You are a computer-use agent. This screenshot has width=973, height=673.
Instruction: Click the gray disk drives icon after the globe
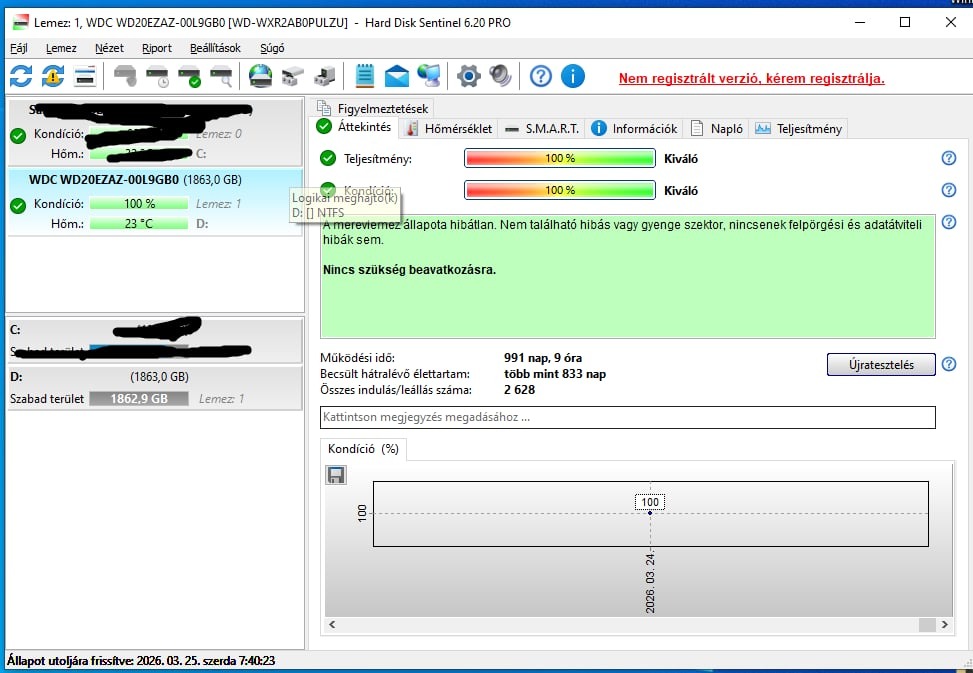click(x=292, y=76)
